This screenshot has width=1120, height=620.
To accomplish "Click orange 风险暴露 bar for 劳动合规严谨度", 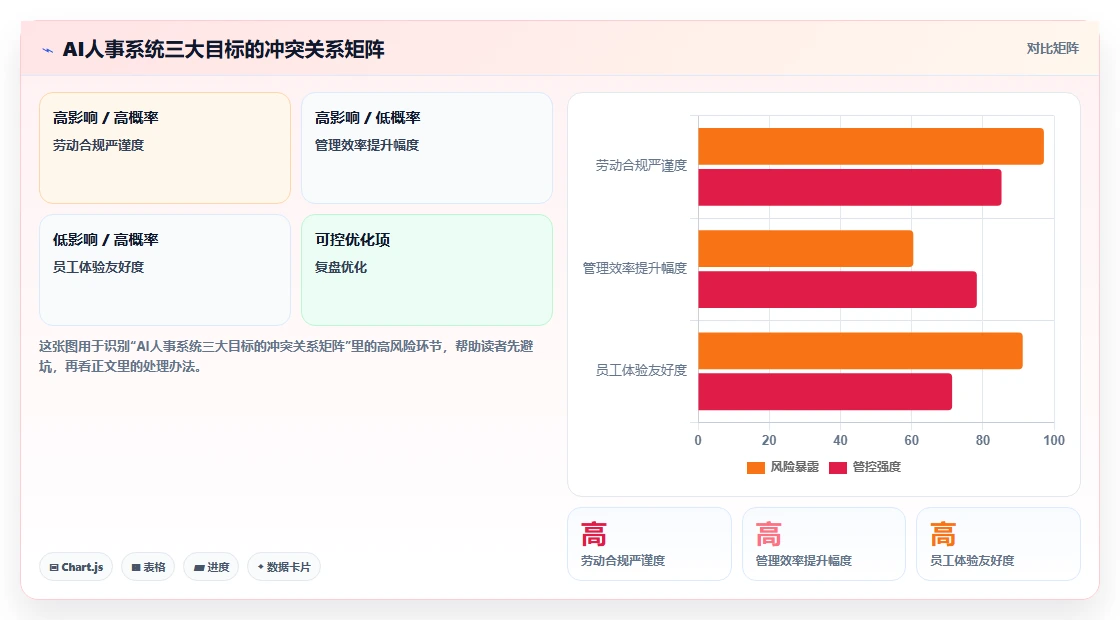I will coord(871,146).
